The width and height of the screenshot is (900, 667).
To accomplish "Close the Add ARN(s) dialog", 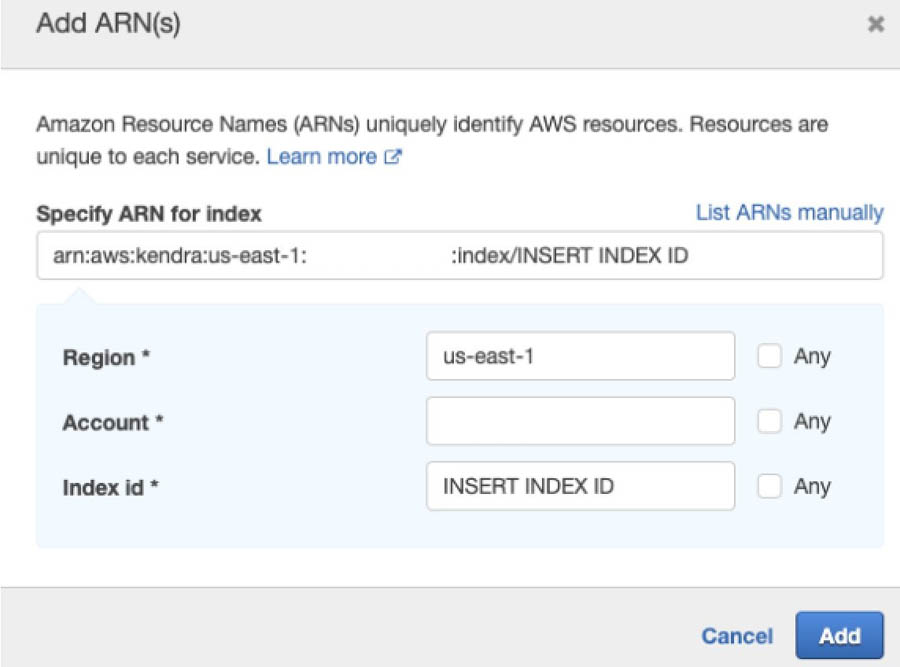I will (875, 24).
